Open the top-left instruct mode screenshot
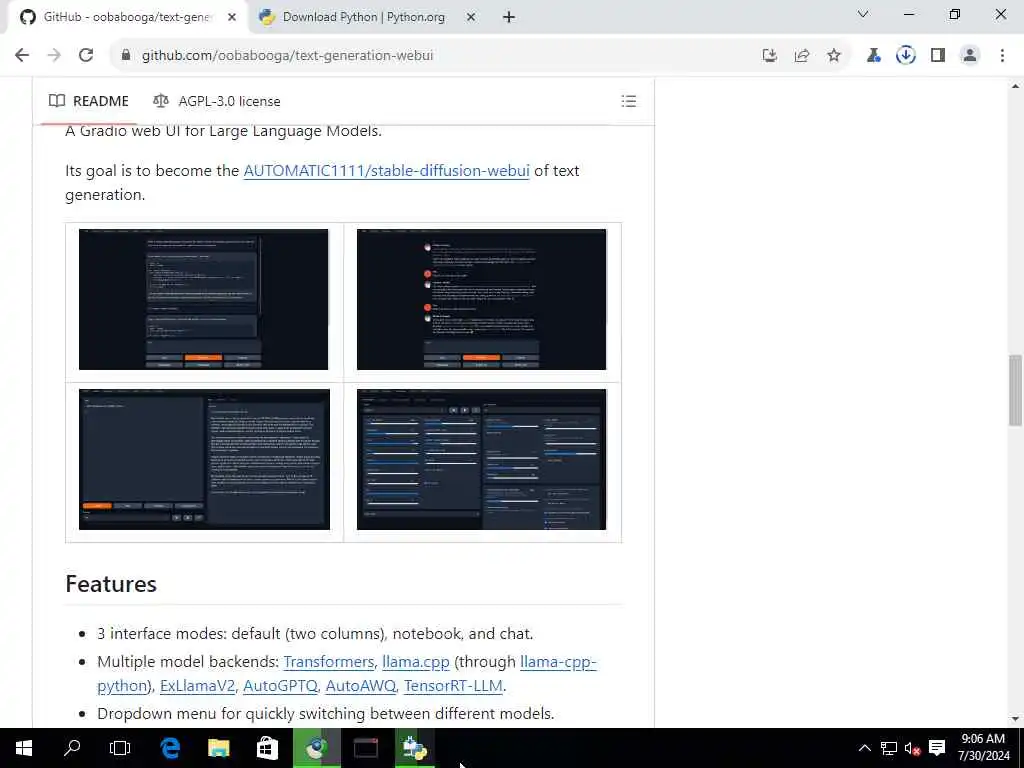 click(x=204, y=299)
